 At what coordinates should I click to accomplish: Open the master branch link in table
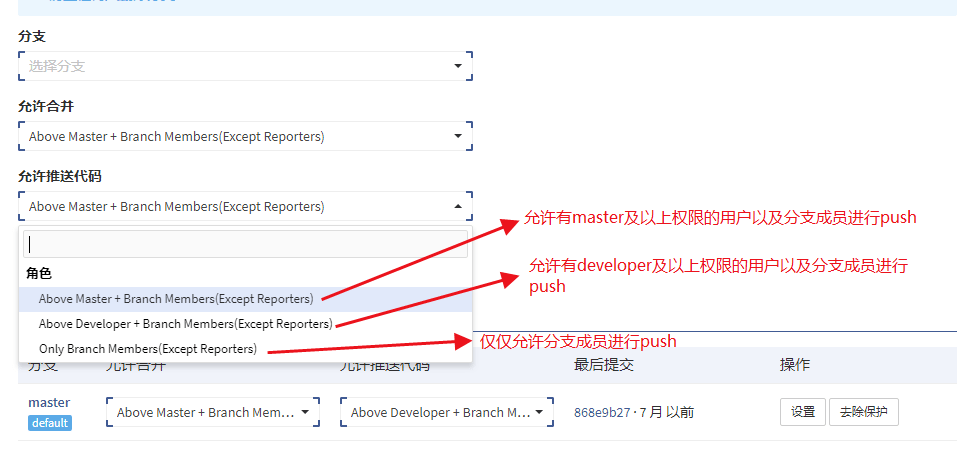49,403
